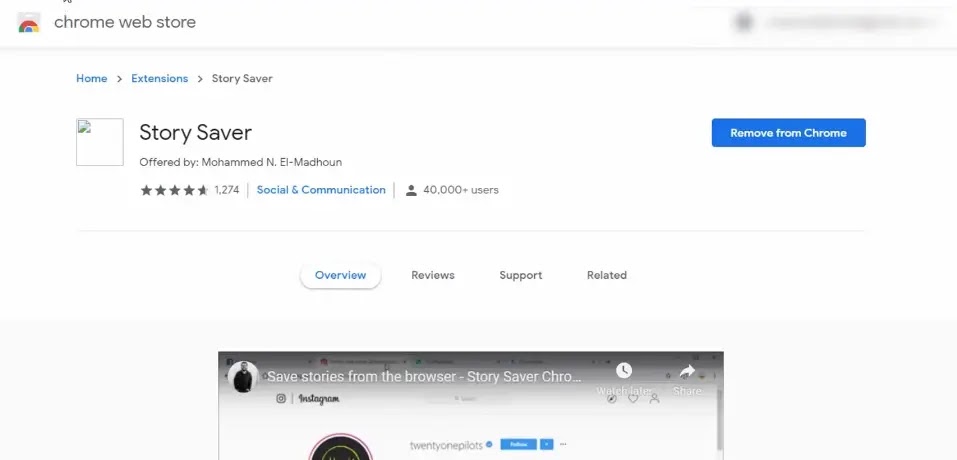The height and width of the screenshot is (460, 957).
Task: Click the Chrome Web Store logo icon
Action: [29, 23]
